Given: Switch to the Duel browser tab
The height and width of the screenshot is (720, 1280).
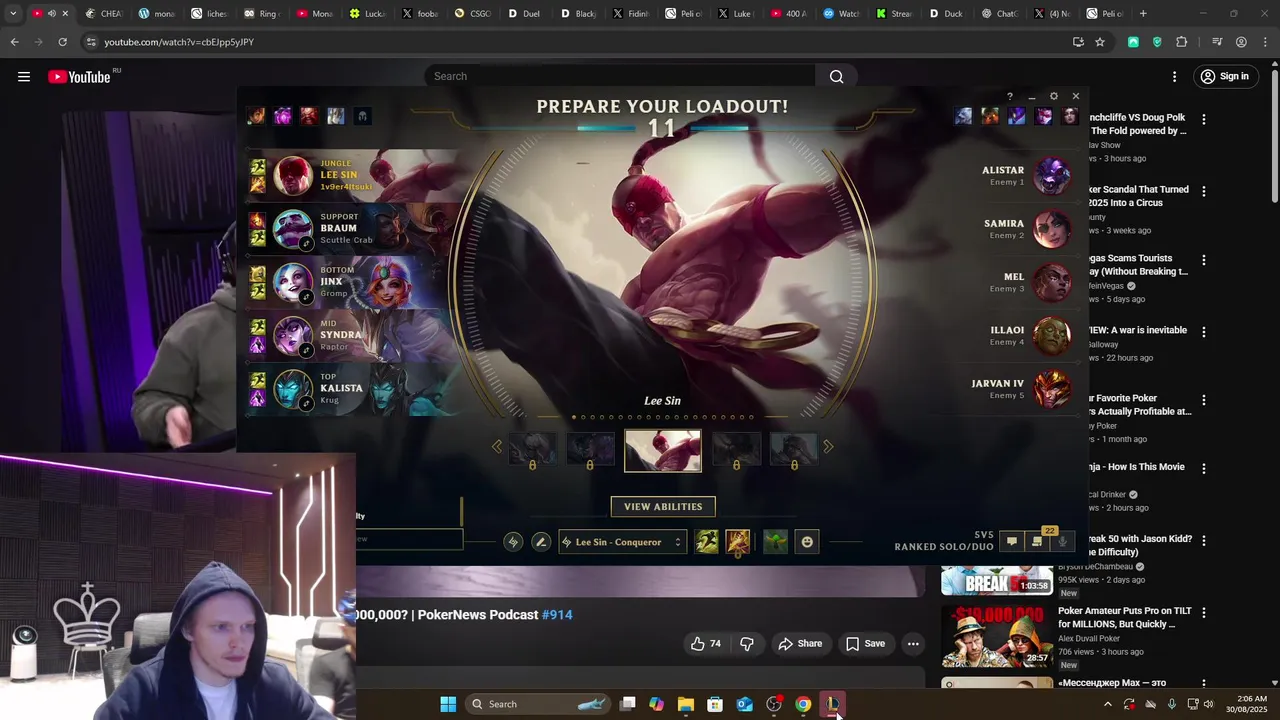Looking at the screenshot, I should 524,14.
